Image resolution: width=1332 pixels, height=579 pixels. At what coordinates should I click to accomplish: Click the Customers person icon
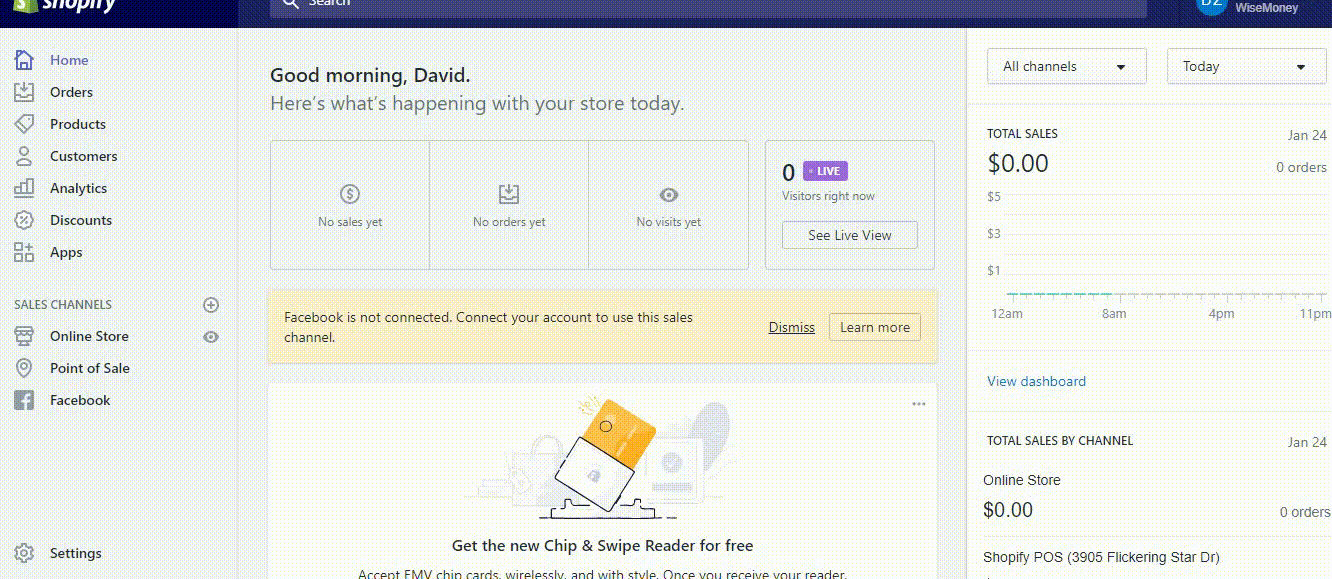[24, 156]
